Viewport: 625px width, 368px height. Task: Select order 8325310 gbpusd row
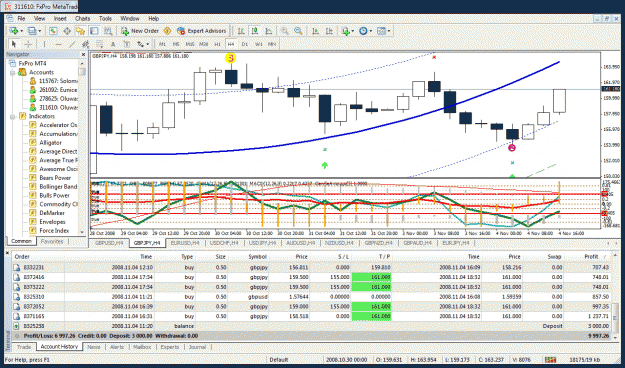312,297
